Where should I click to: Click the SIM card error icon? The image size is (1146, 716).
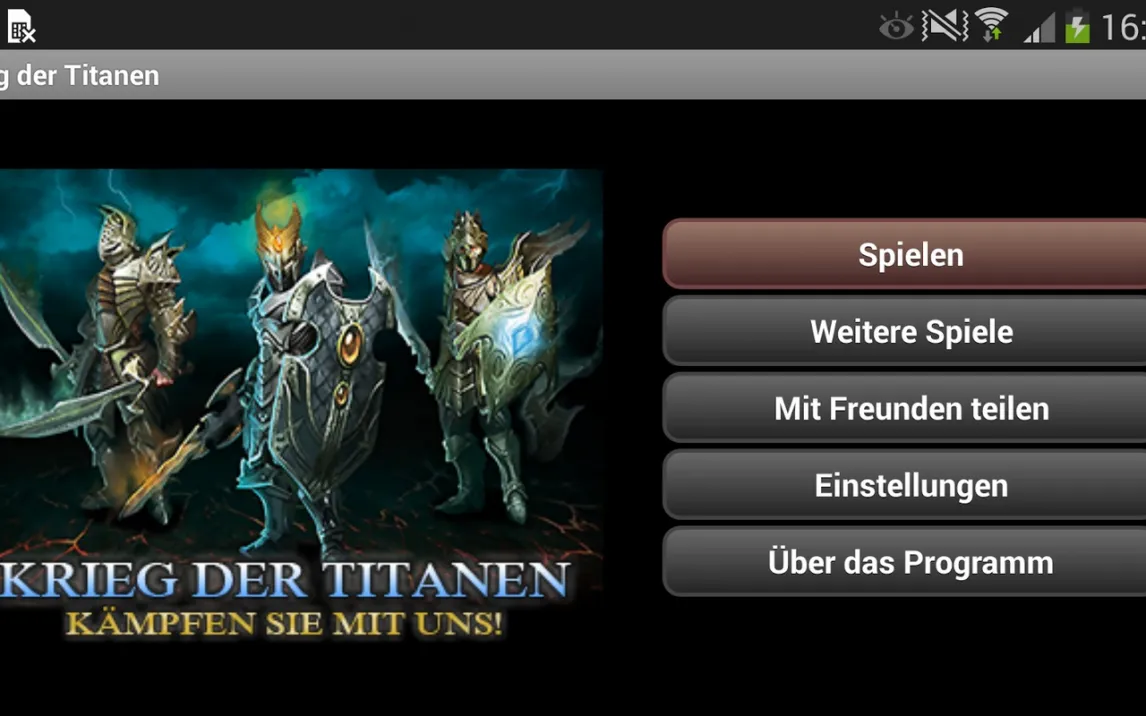(x=22, y=26)
